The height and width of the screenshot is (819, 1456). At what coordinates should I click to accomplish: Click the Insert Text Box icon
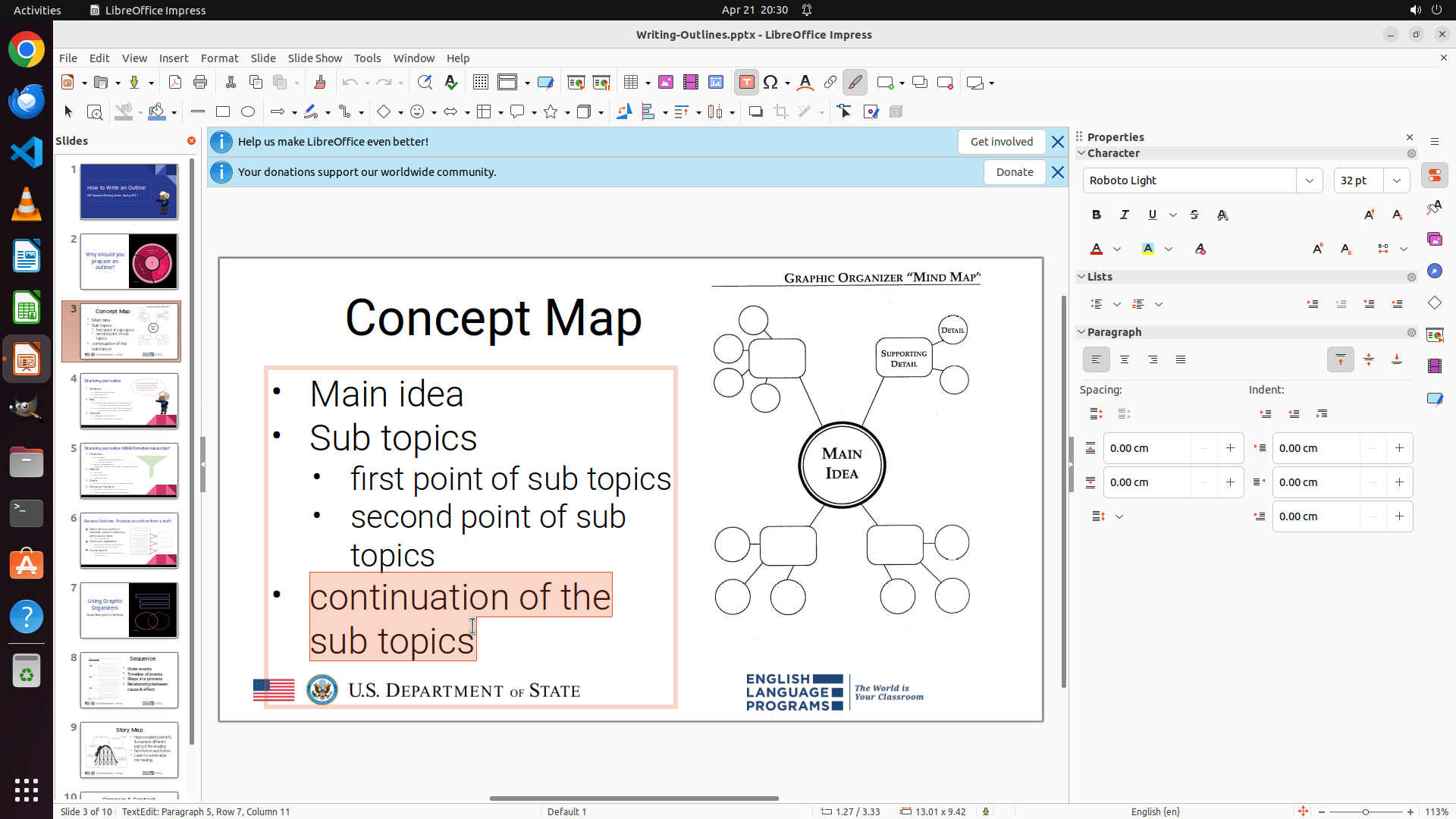tap(746, 83)
